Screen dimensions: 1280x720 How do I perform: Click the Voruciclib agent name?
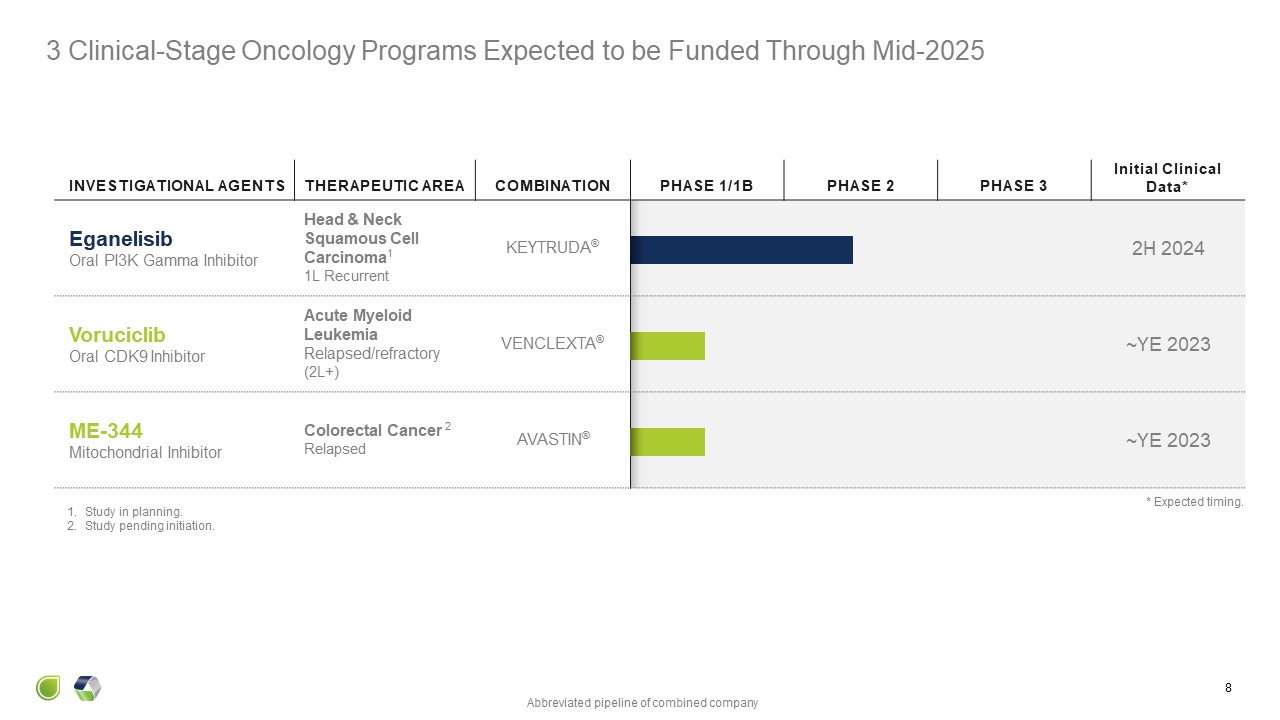(x=117, y=335)
